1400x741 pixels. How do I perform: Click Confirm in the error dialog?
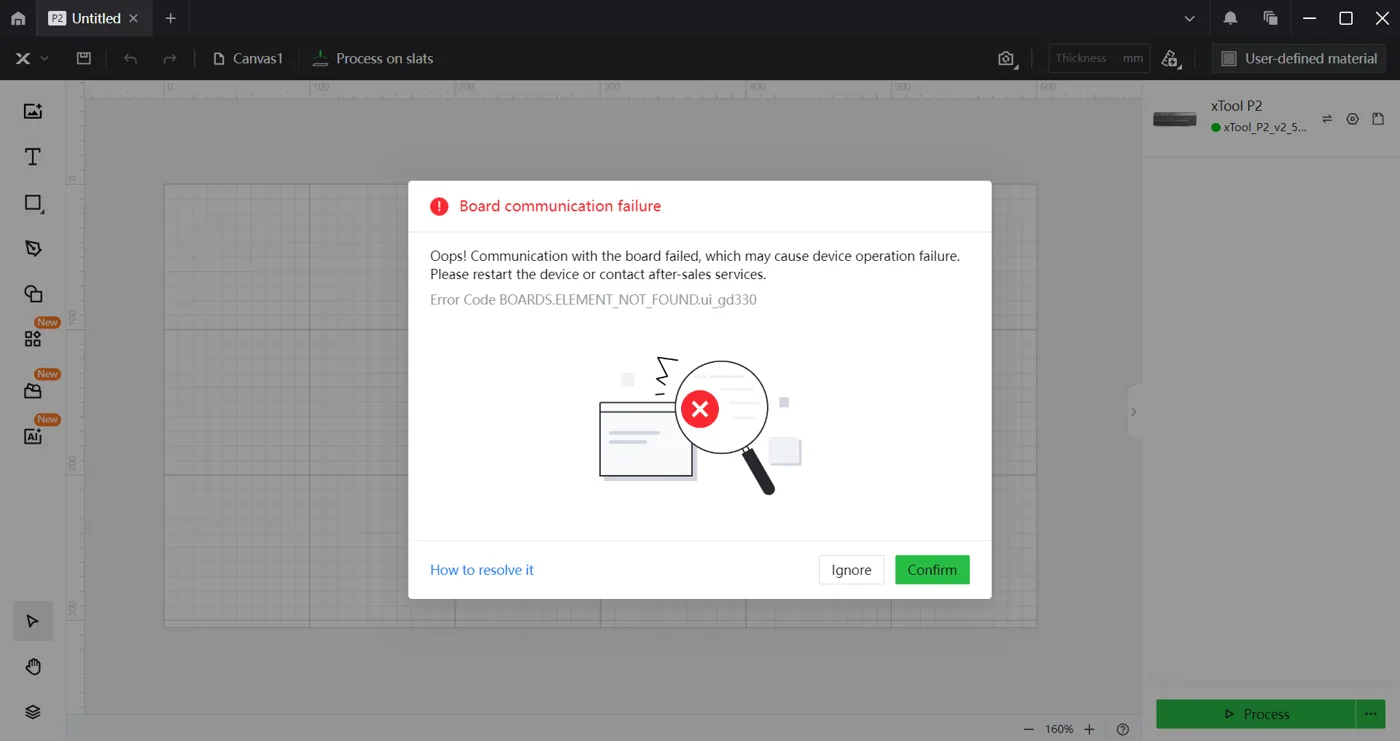932,570
